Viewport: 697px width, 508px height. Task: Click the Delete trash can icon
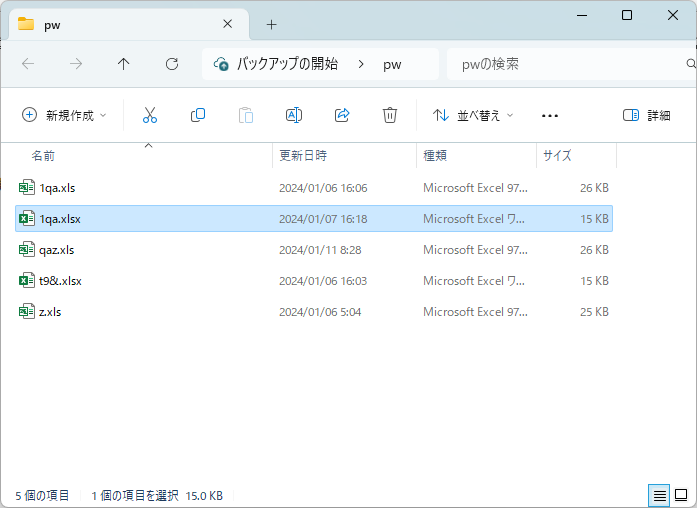[390, 115]
